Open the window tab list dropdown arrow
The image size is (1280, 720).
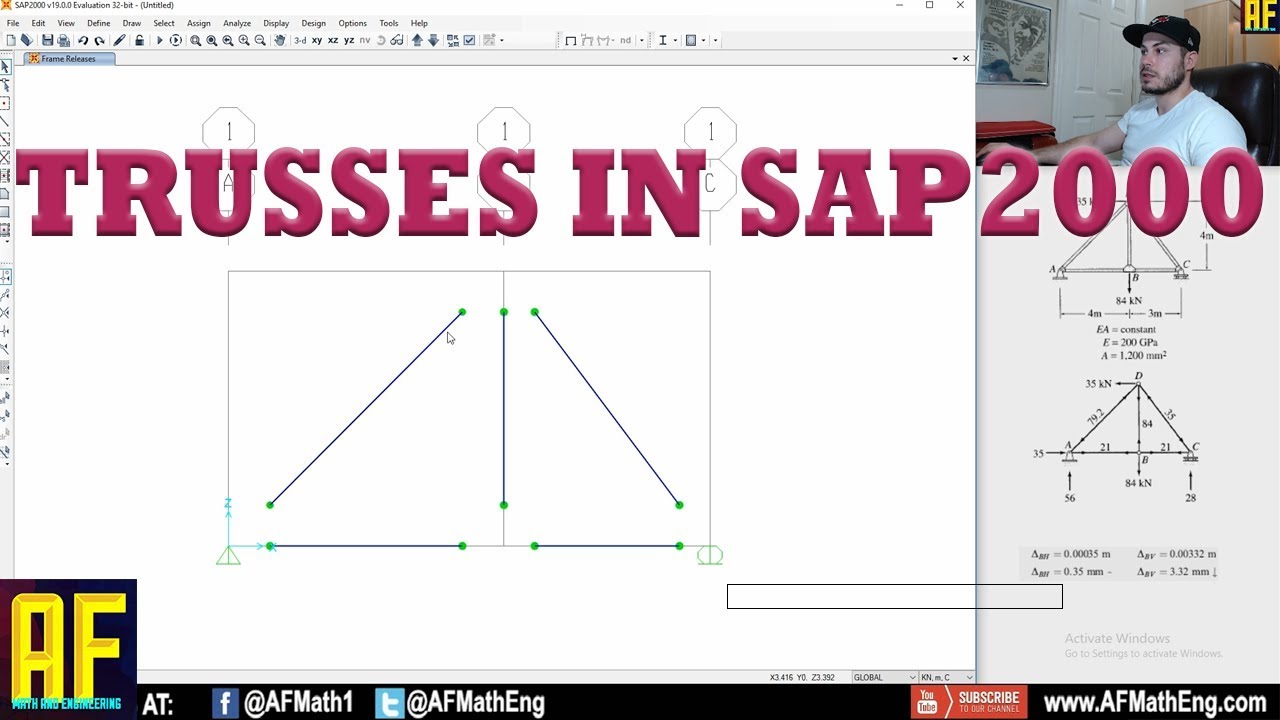click(x=955, y=59)
